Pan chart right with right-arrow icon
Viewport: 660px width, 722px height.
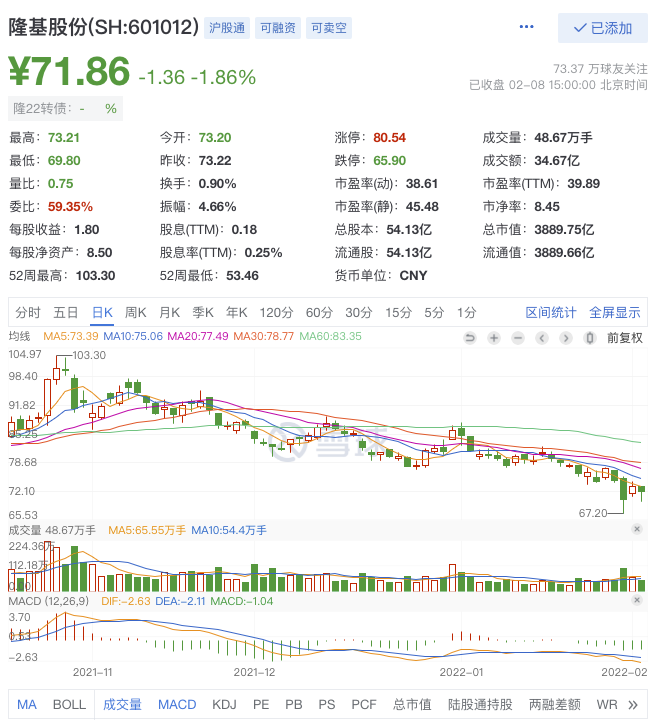[x=566, y=338]
